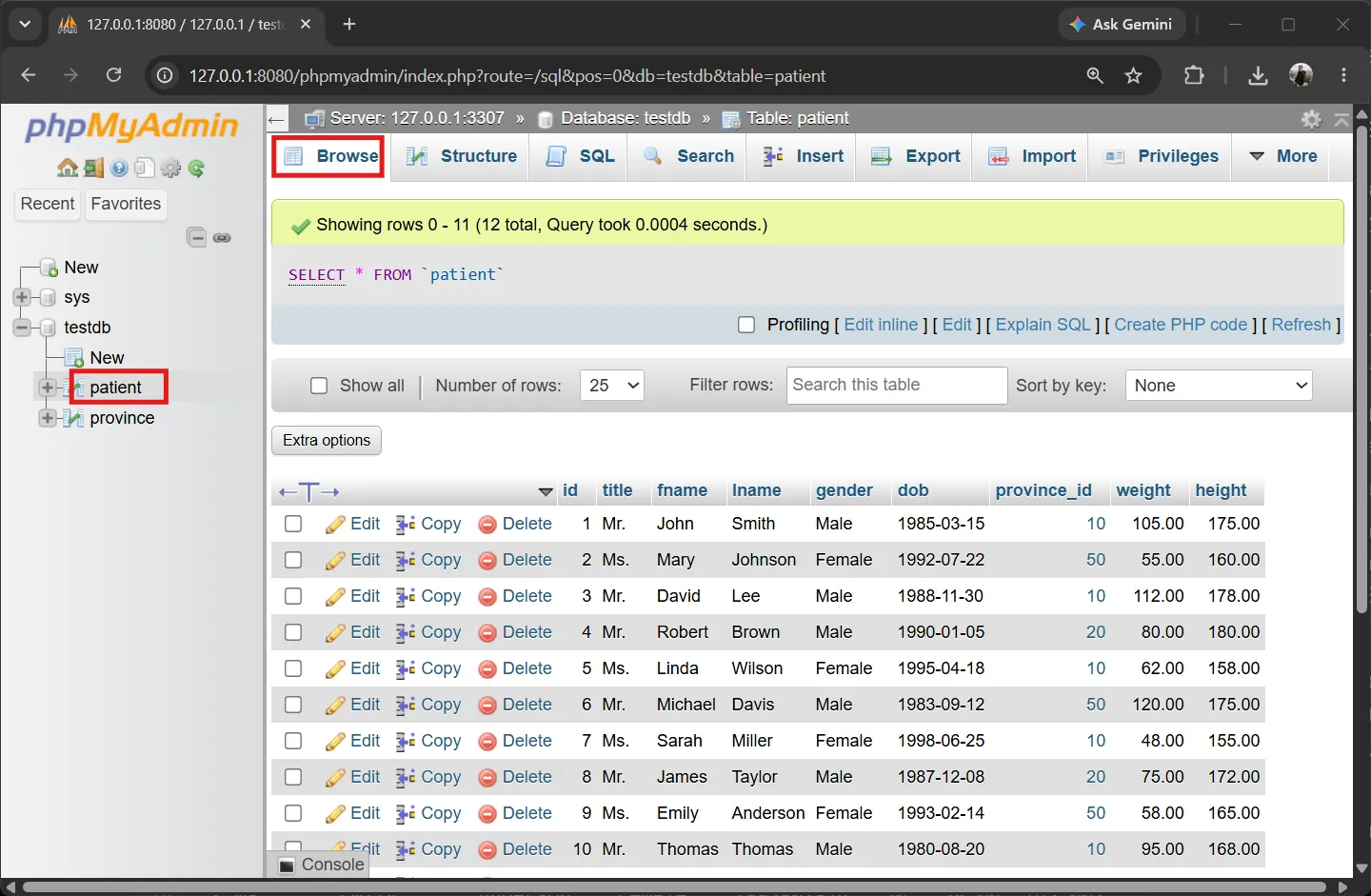The width and height of the screenshot is (1371, 896).
Task: Open the column options dropdown triangle
Action: [546, 492]
